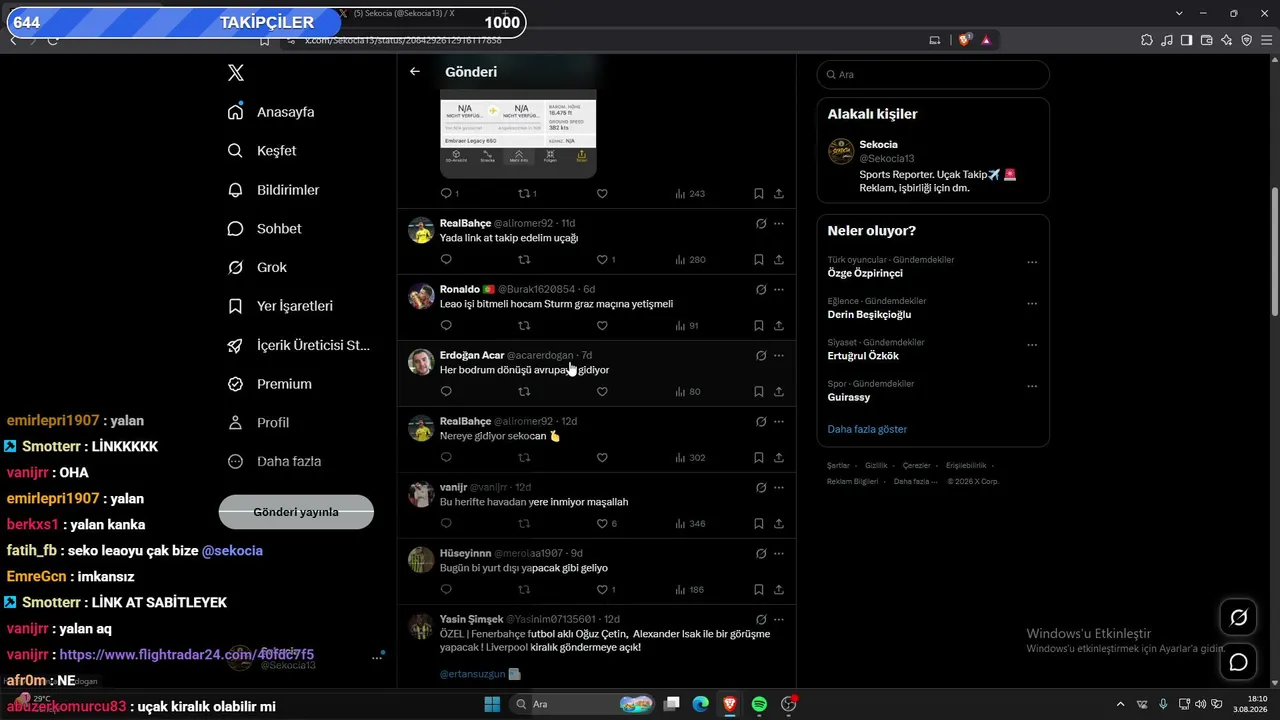Open Brave Shields icon in address bar
The image size is (1280, 720).
pyautogui.click(x=965, y=40)
